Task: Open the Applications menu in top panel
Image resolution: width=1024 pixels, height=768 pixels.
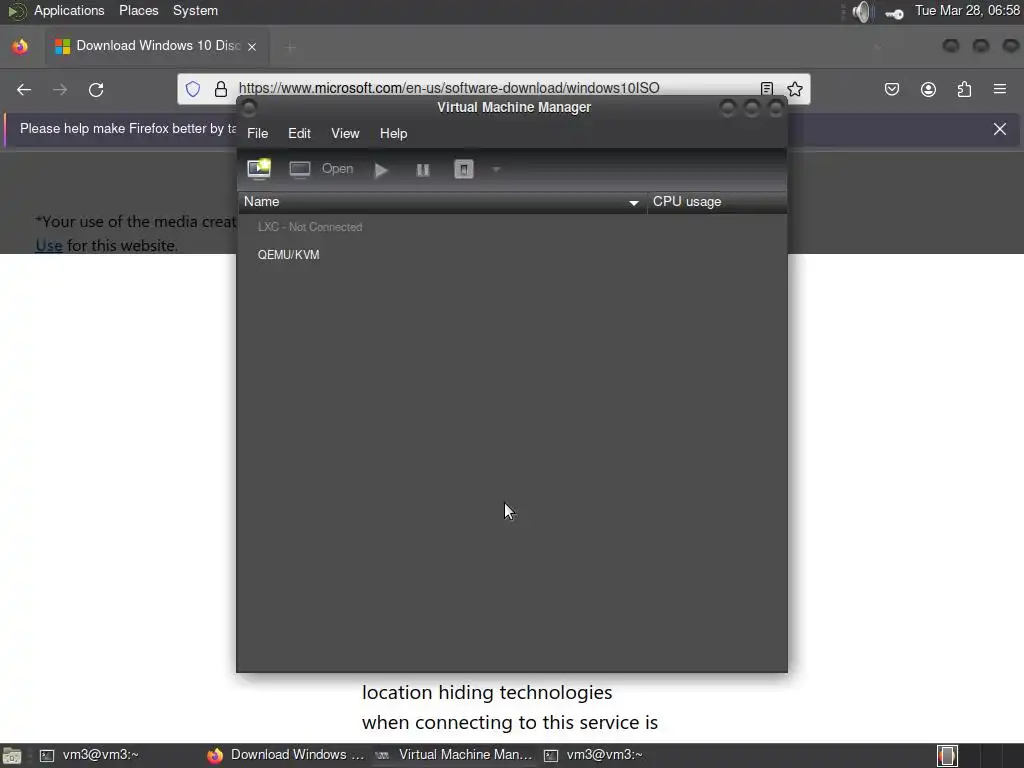Action: (69, 10)
